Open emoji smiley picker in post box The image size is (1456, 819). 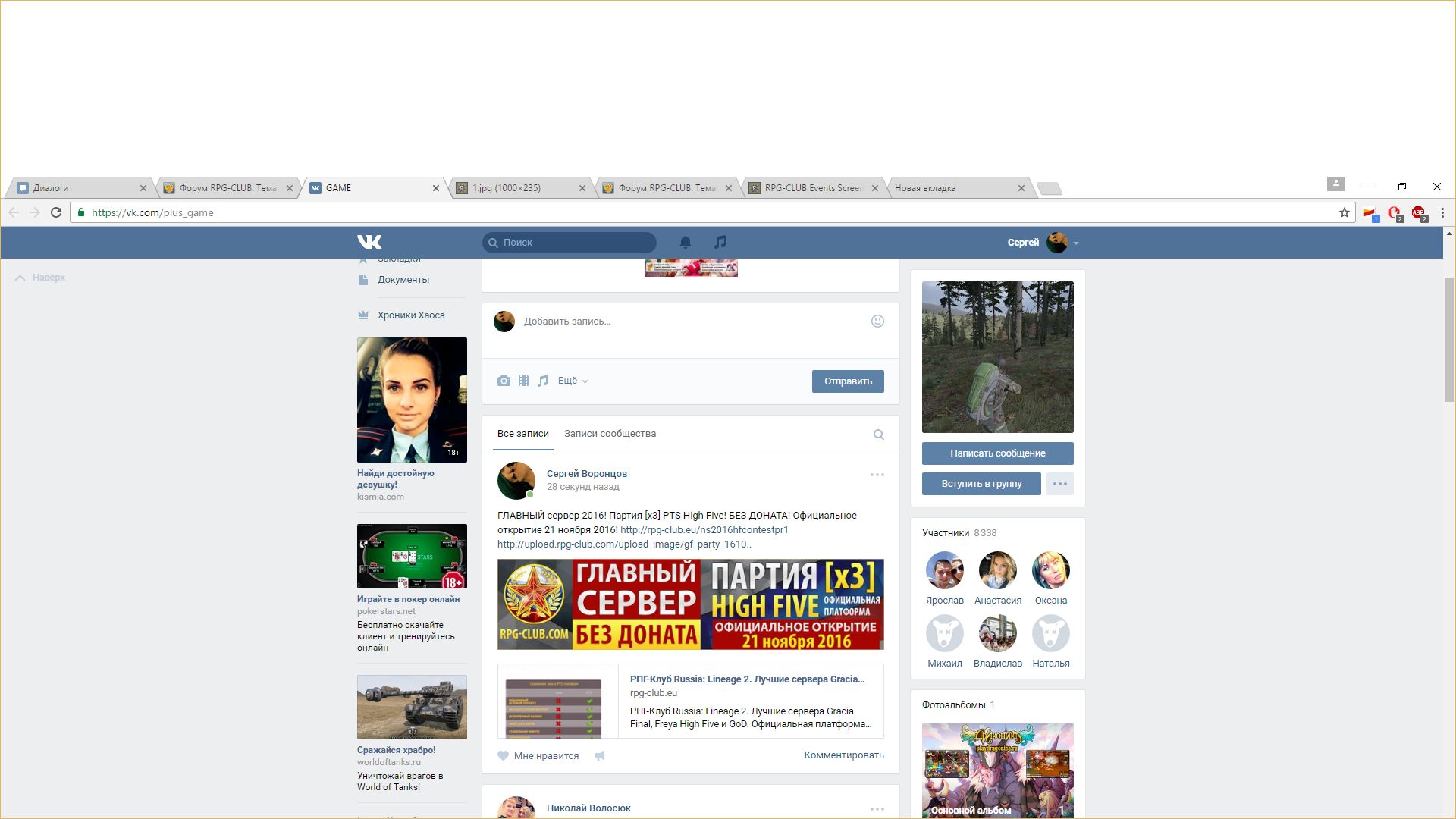click(877, 321)
